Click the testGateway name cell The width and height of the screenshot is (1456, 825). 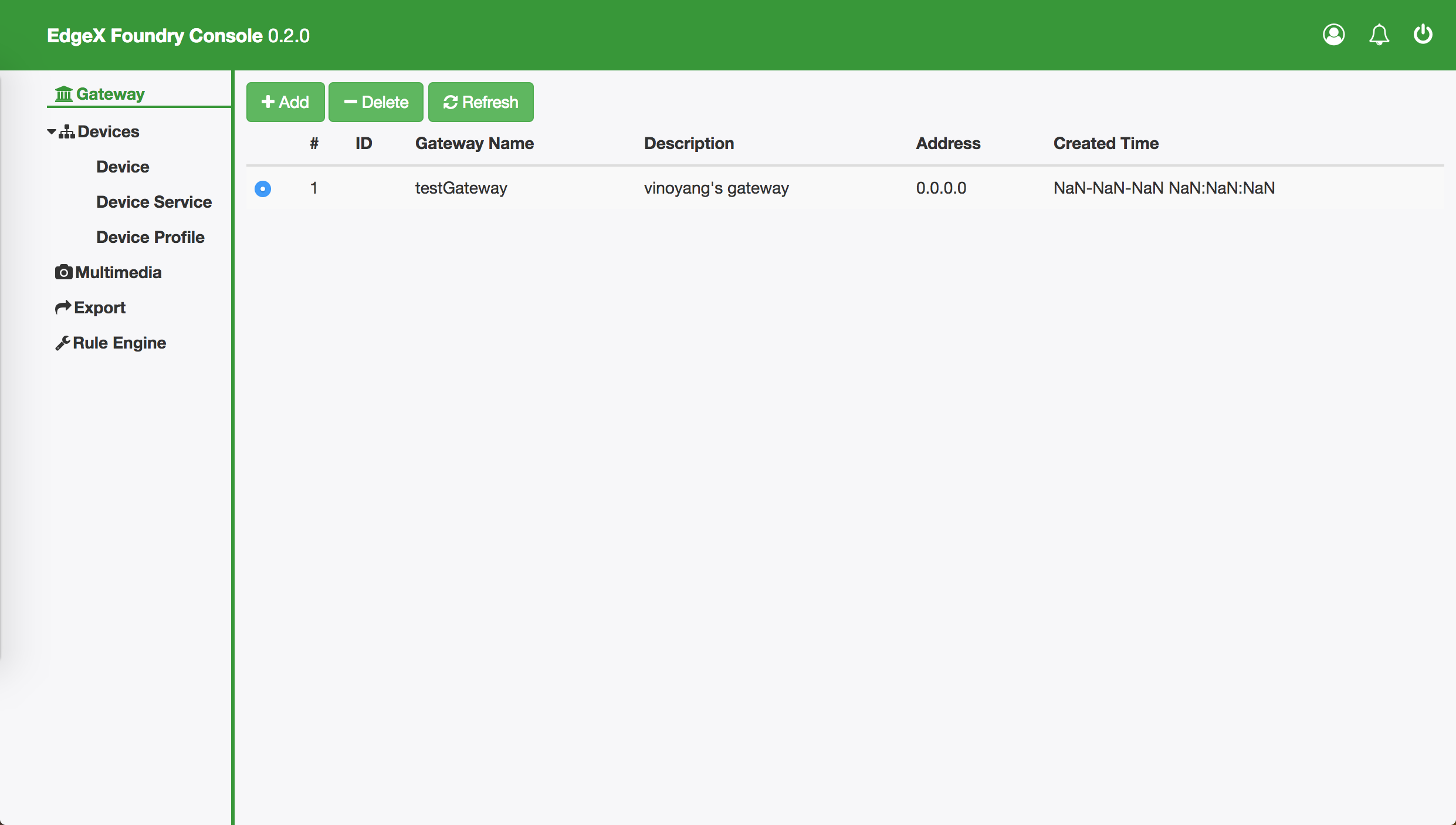click(461, 188)
